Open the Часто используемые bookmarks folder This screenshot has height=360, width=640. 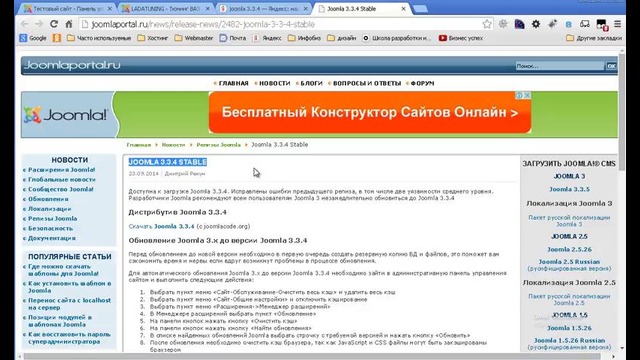pos(99,38)
